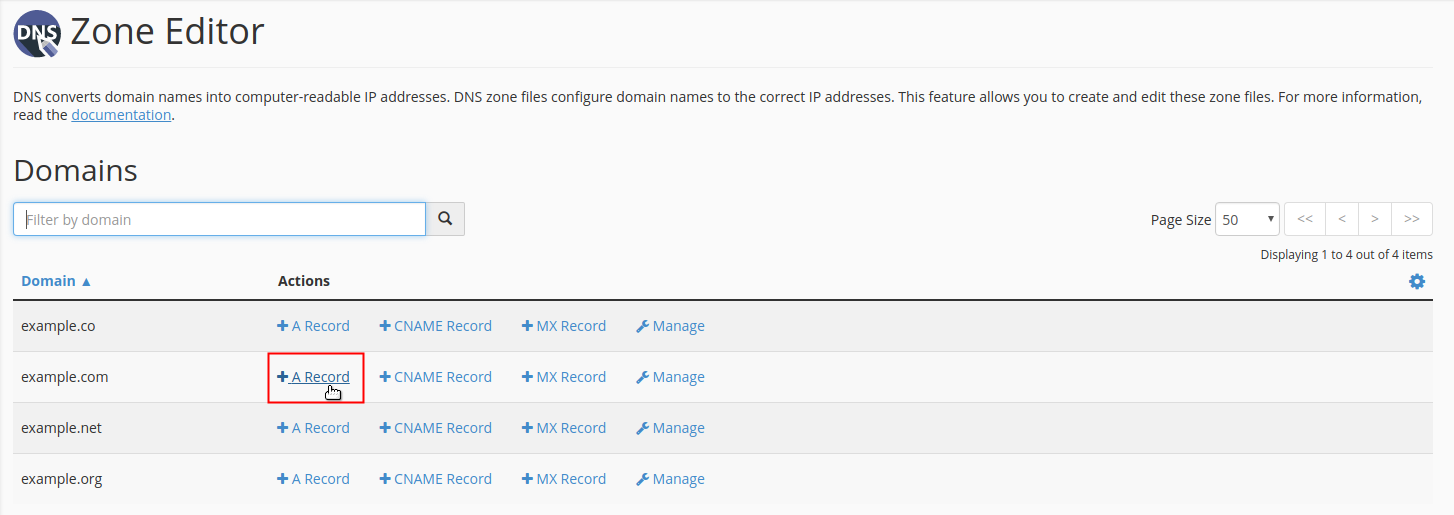Click the DNS Zone Editor logo icon
1454x515 pixels.
click(x=37, y=33)
